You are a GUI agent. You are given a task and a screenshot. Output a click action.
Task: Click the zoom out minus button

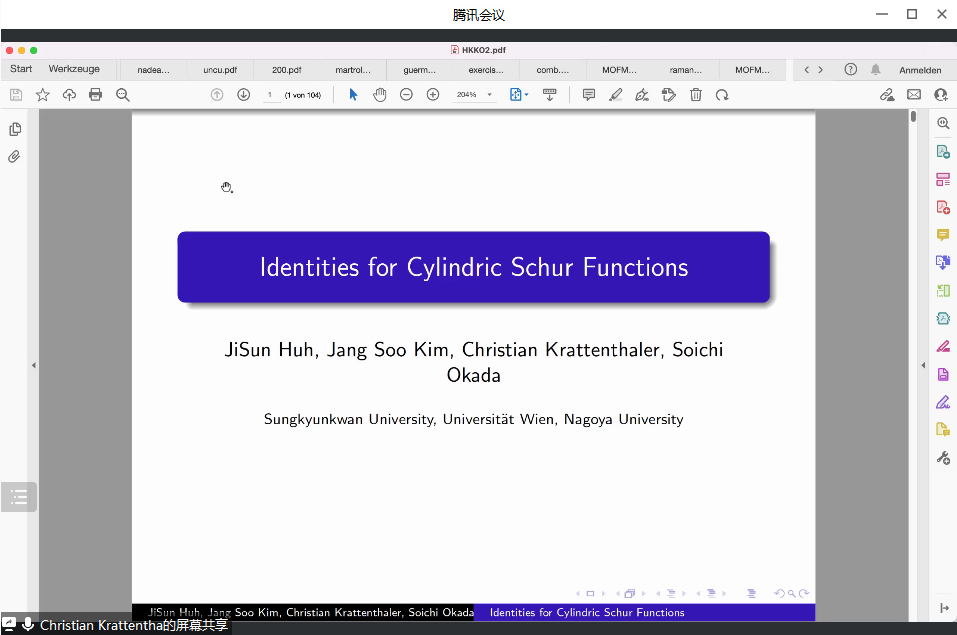click(406, 94)
